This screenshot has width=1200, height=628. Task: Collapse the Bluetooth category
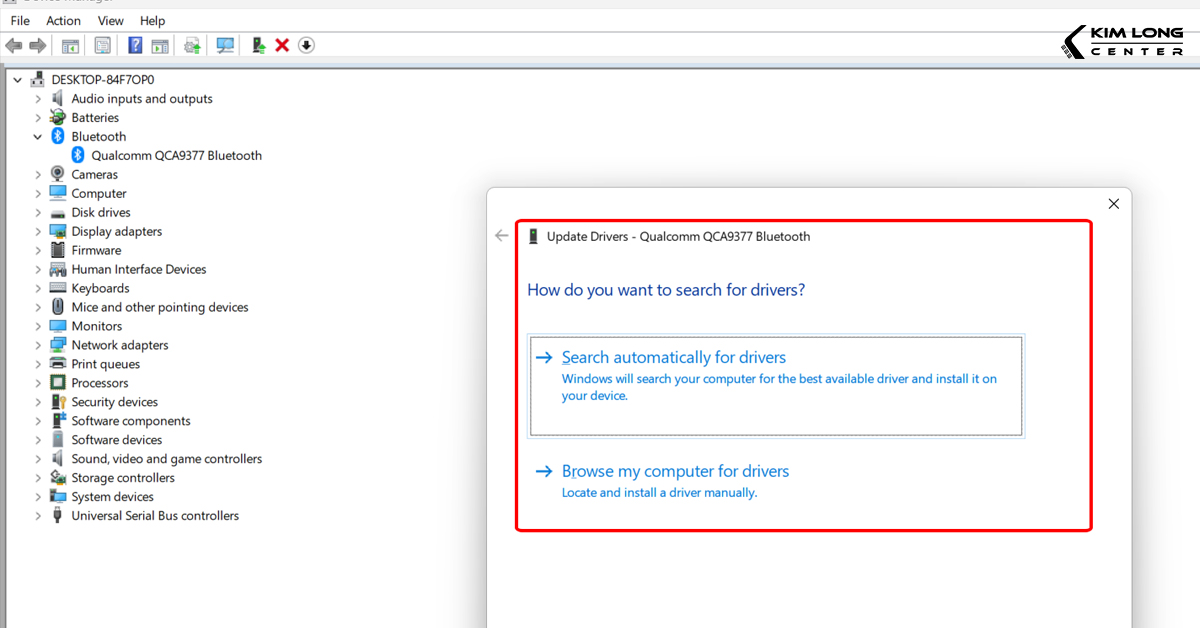(38, 137)
